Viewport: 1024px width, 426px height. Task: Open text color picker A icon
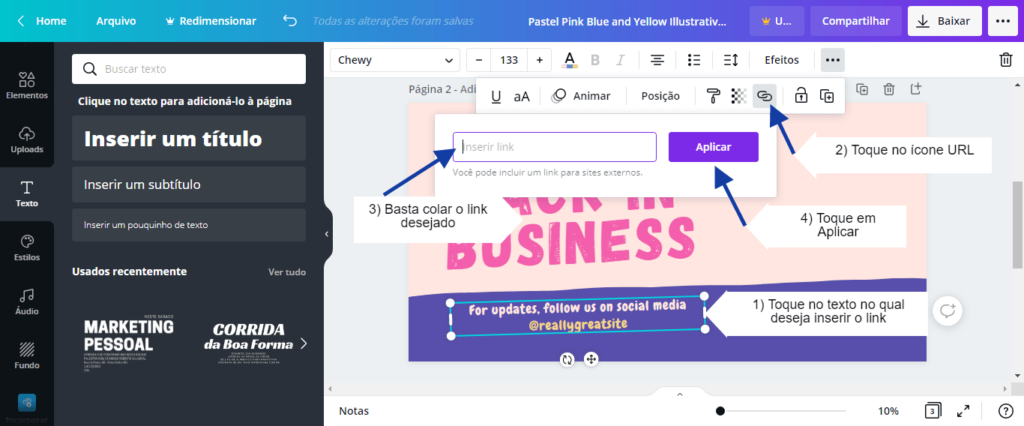570,60
